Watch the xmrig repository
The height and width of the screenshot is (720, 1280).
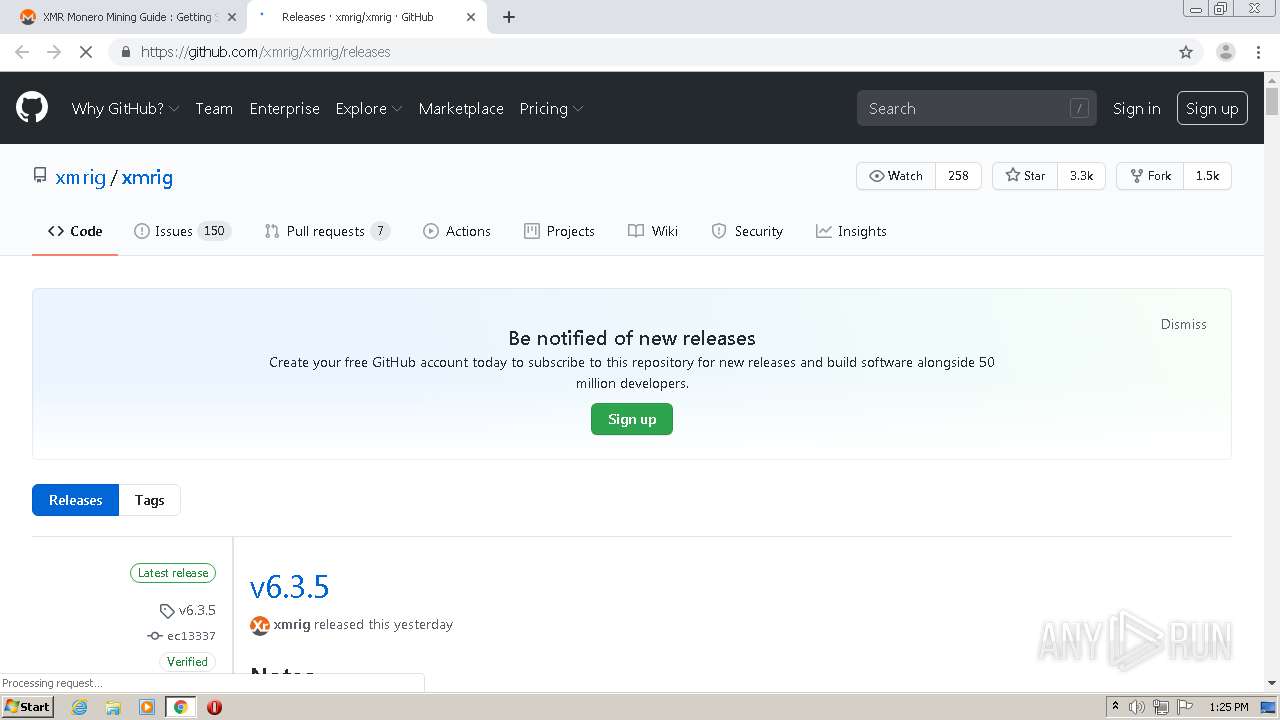tap(896, 176)
